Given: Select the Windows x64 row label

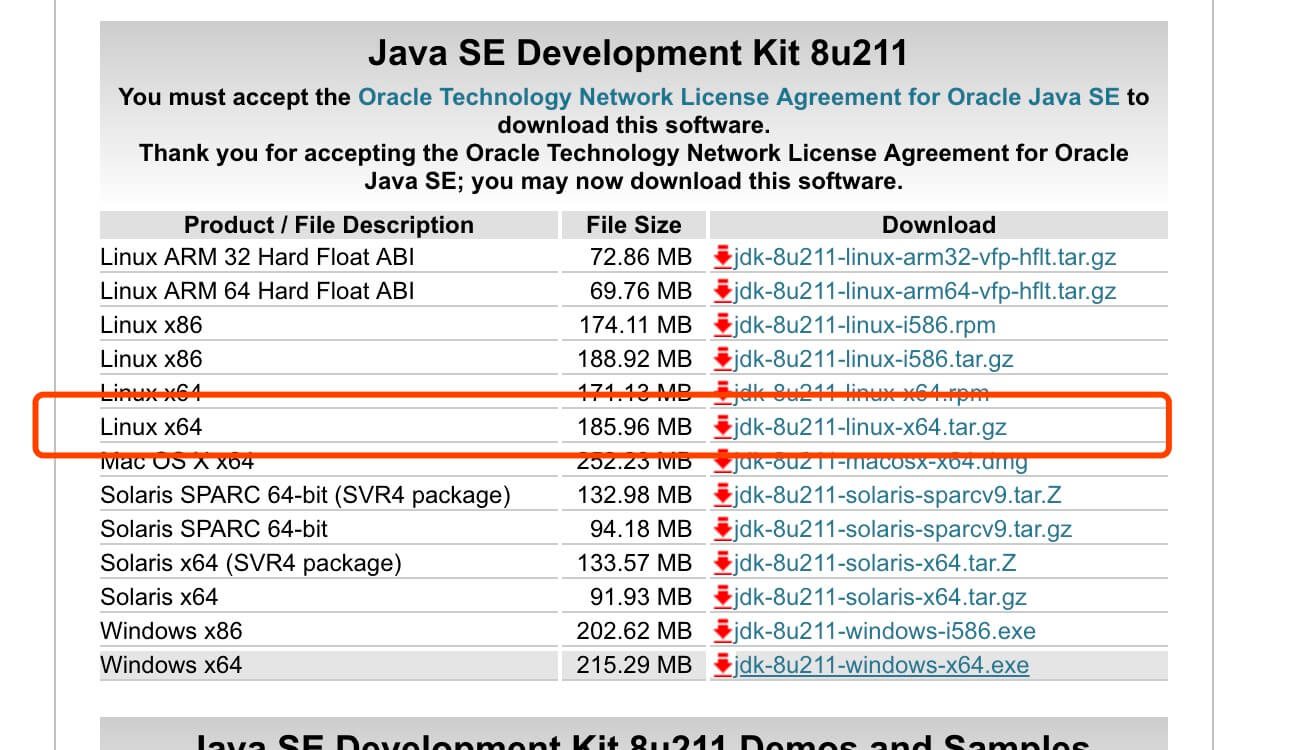Looking at the screenshot, I should pyautogui.click(x=171, y=666).
